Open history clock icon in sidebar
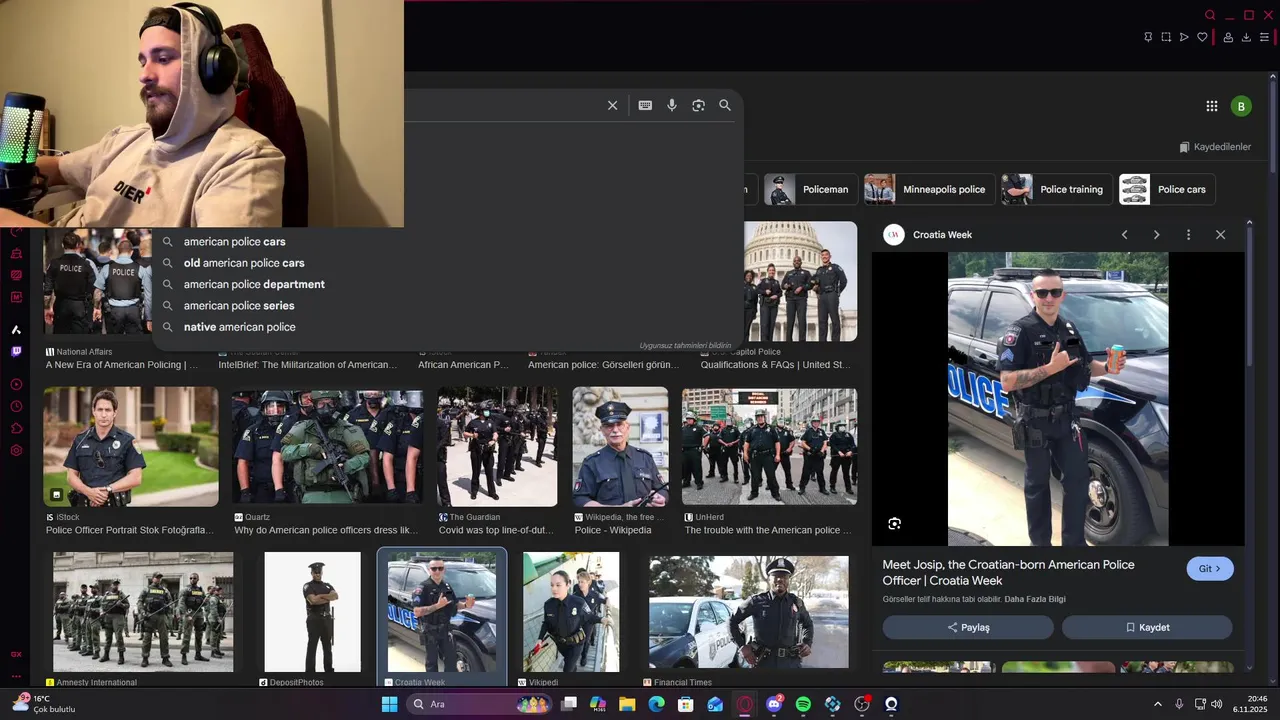The height and width of the screenshot is (720, 1280). click(16, 406)
